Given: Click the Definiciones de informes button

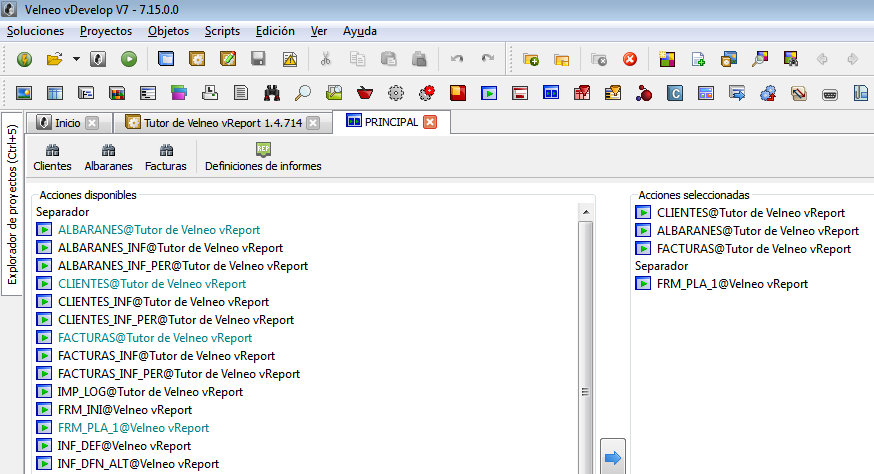Looking at the screenshot, I should tap(263, 157).
